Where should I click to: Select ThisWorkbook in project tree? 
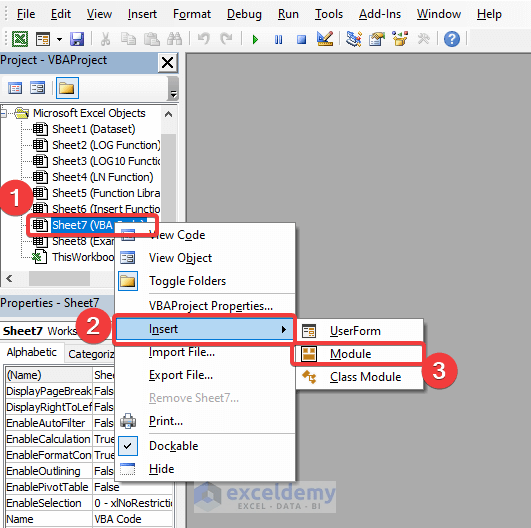(83, 257)
